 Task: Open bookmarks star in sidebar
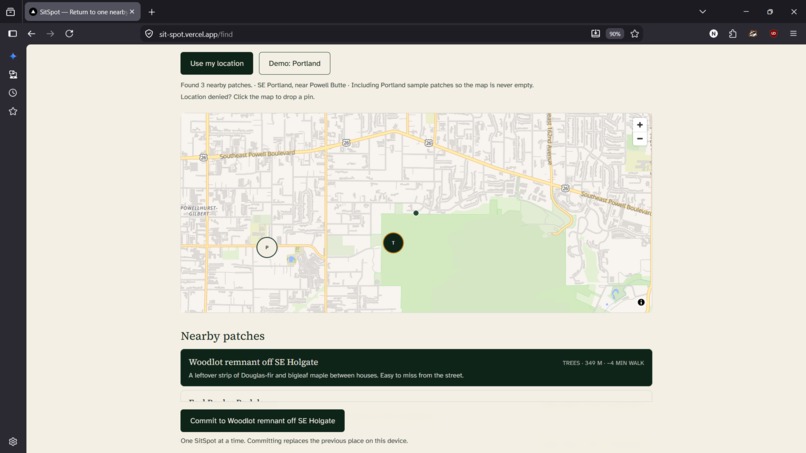(13, 112)
